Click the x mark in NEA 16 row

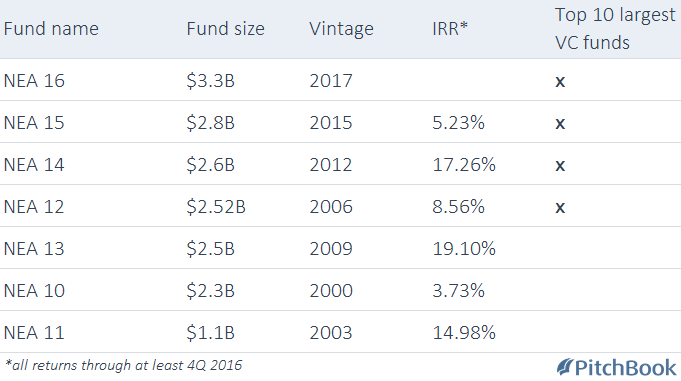[x=560, y=82]
